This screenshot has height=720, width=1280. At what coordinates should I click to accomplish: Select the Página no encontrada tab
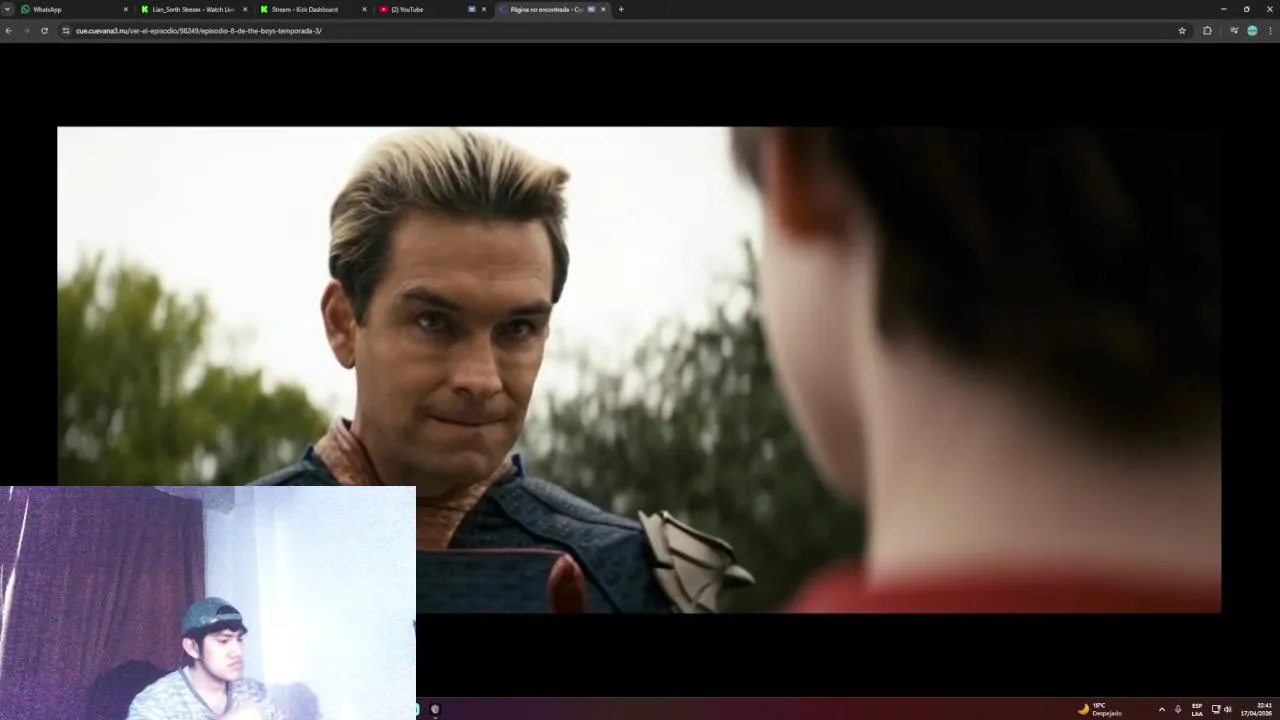point(553,9)
